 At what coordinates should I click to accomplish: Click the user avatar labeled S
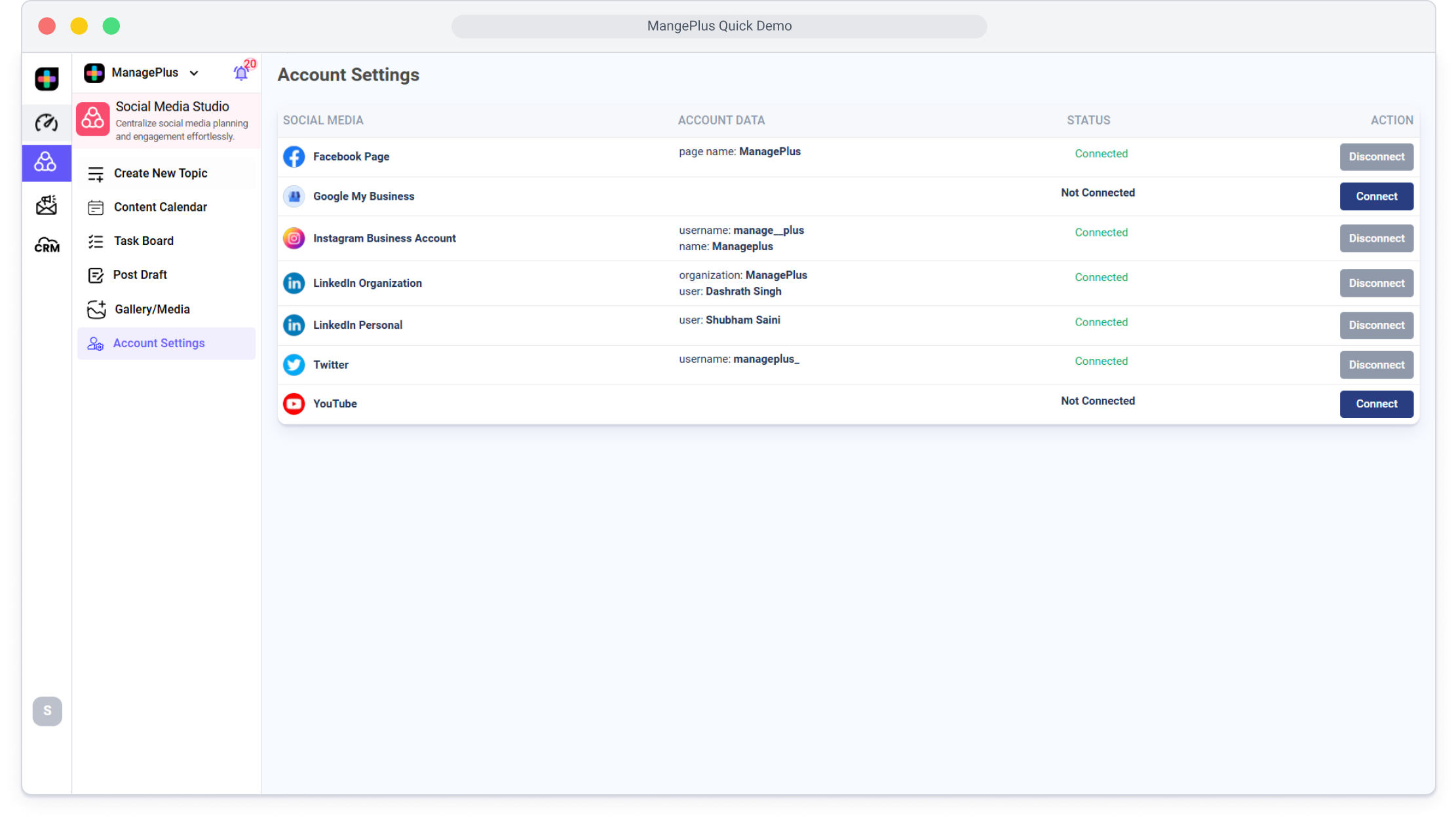[47, 711]
